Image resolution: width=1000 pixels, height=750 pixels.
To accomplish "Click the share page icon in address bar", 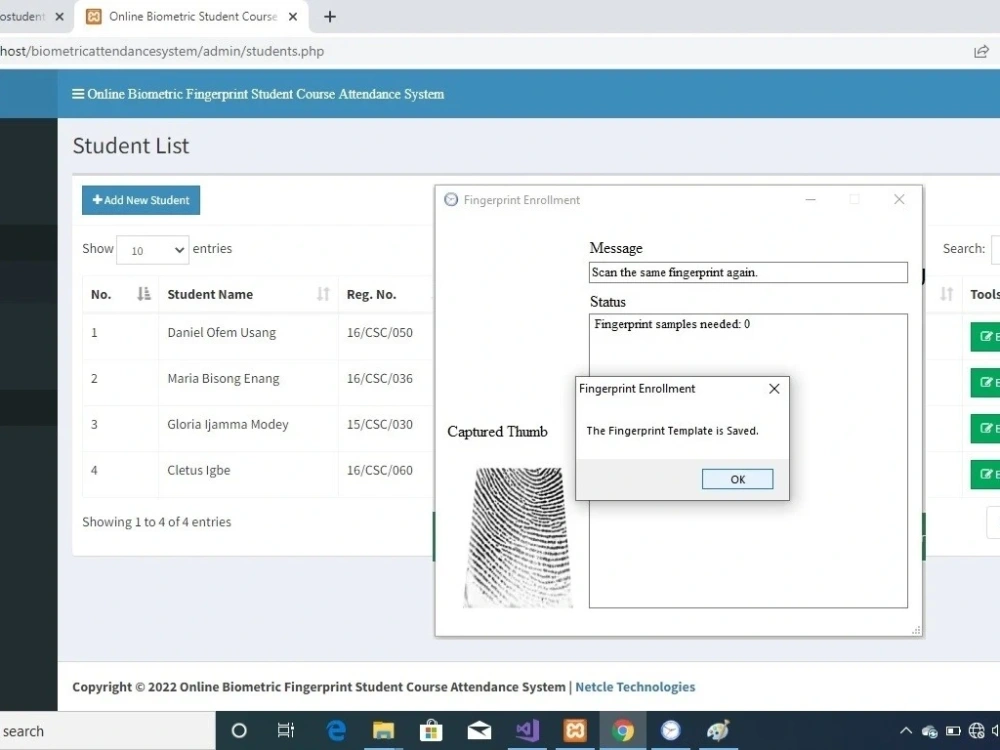I will 982,51.
